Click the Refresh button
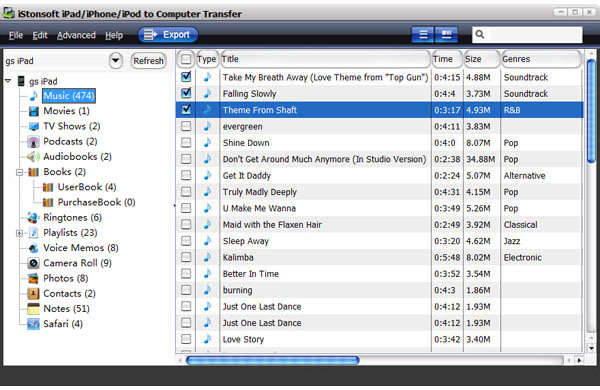The width and height of the screenshot is (600, 390). pos(148,60)
